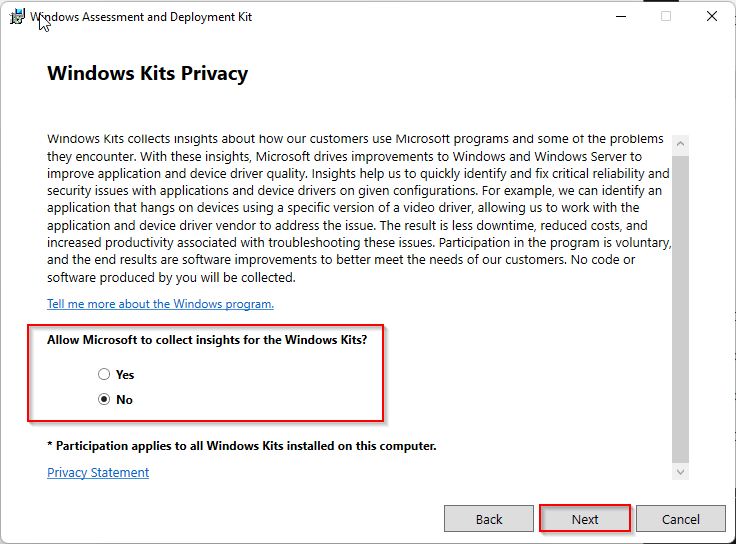Click the 'Windows Kits Privacy' heading
Image resolution: width=736 pixels, height=544 pixels.
147,74
